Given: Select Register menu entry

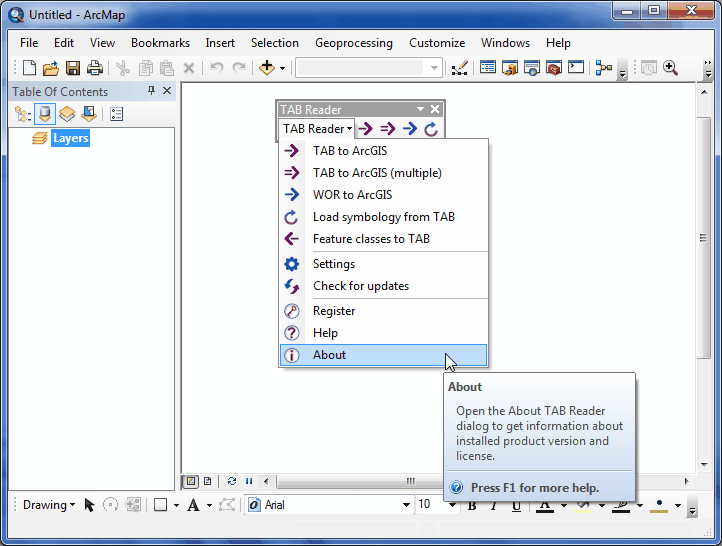Looking at the screenshot, I should [x=383, y=311].
